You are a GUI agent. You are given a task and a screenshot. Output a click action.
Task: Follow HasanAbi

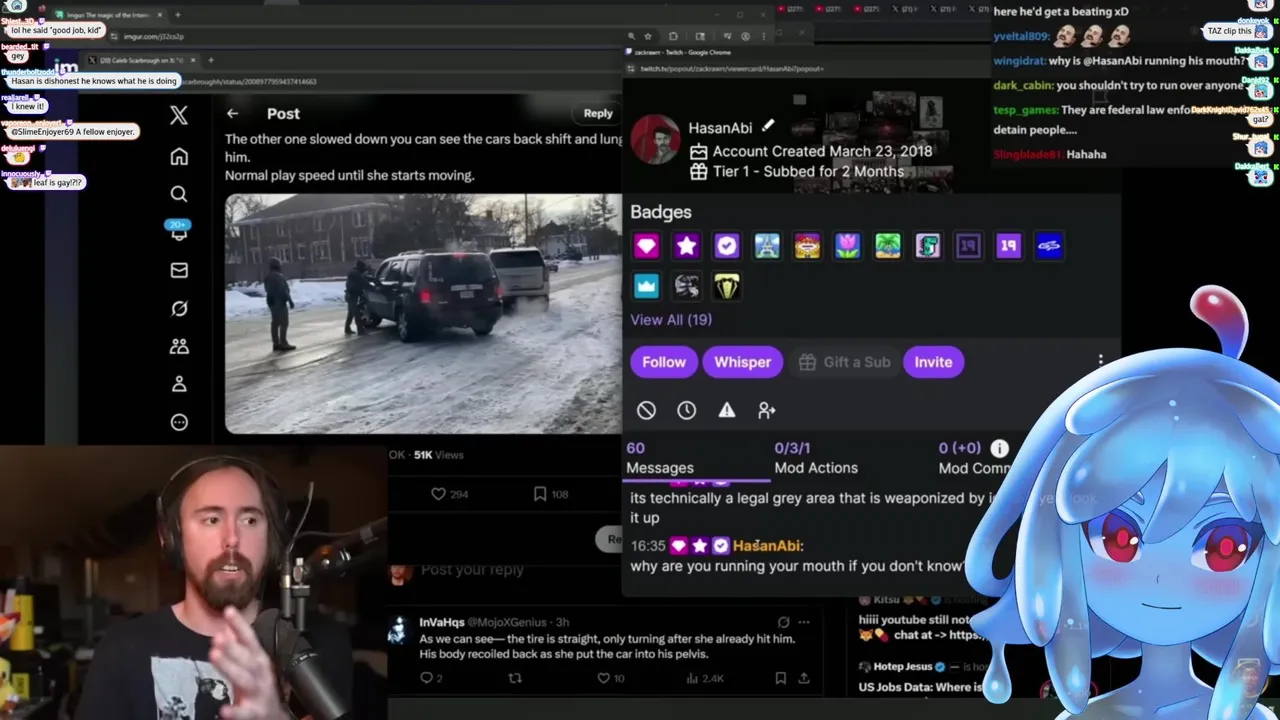[664, 362]
